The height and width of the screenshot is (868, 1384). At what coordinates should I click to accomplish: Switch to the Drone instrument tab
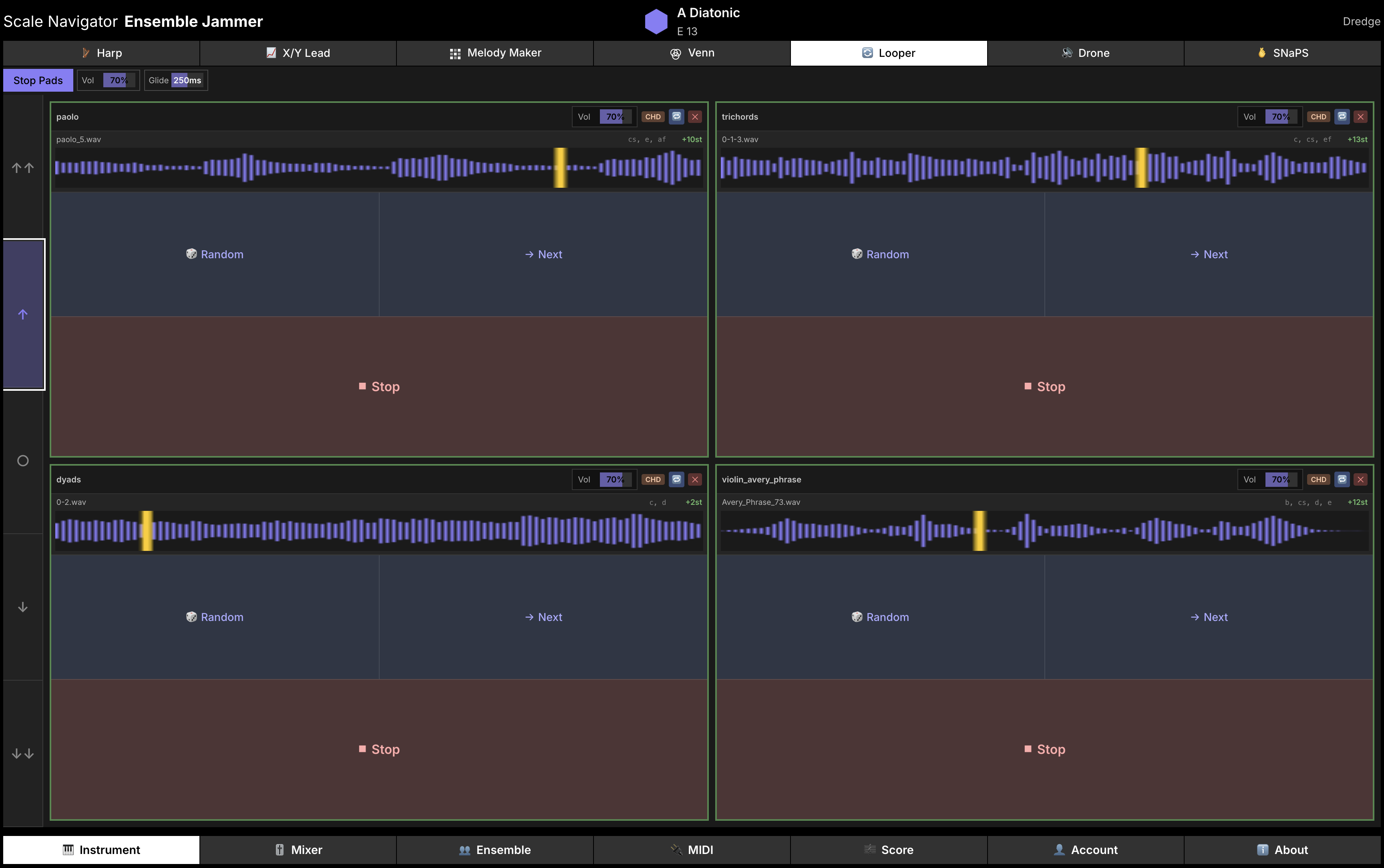point(1085,53)
